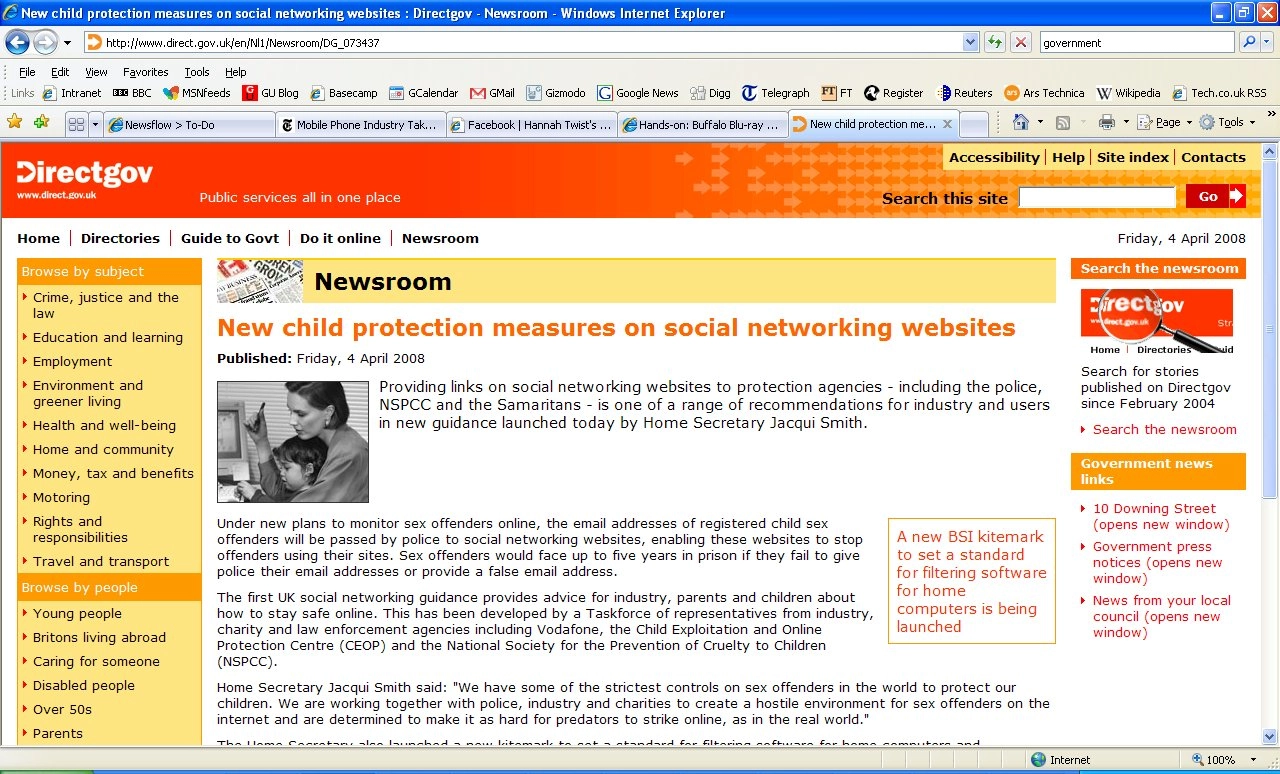Open the View menu
Image resolution: width=1280 pixels, height=774 pixels.
click(96, 72)
